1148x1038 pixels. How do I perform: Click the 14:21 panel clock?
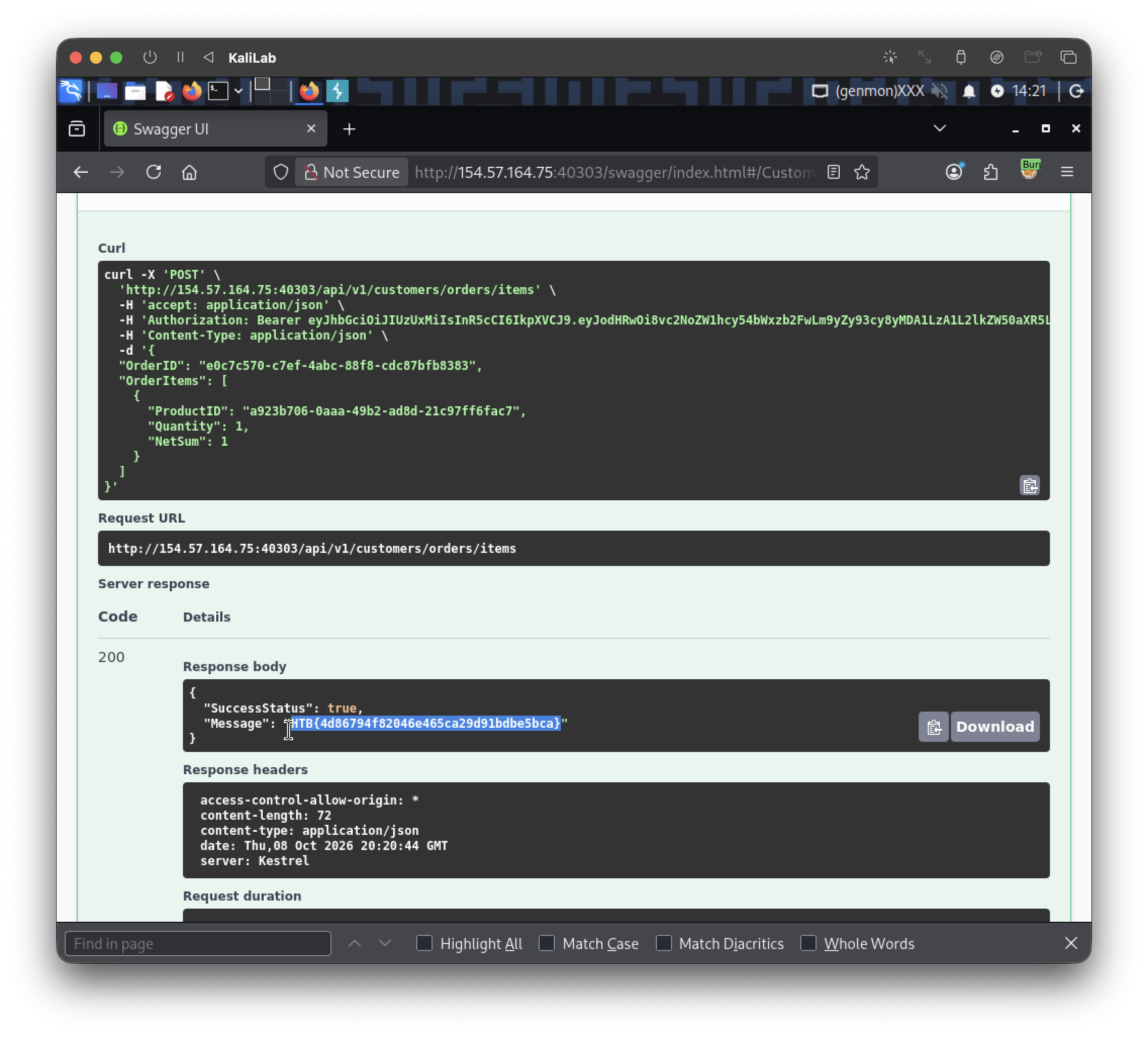click(x=1028, y=91)
